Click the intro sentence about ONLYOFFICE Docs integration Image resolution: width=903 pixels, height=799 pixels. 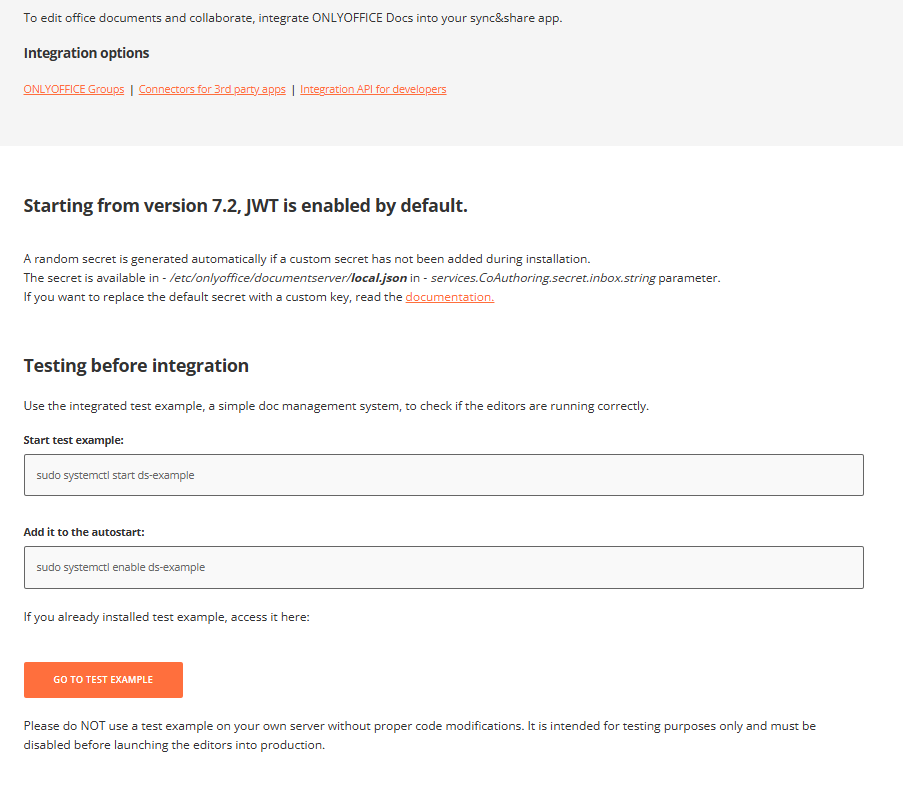(x=292, y=18)
